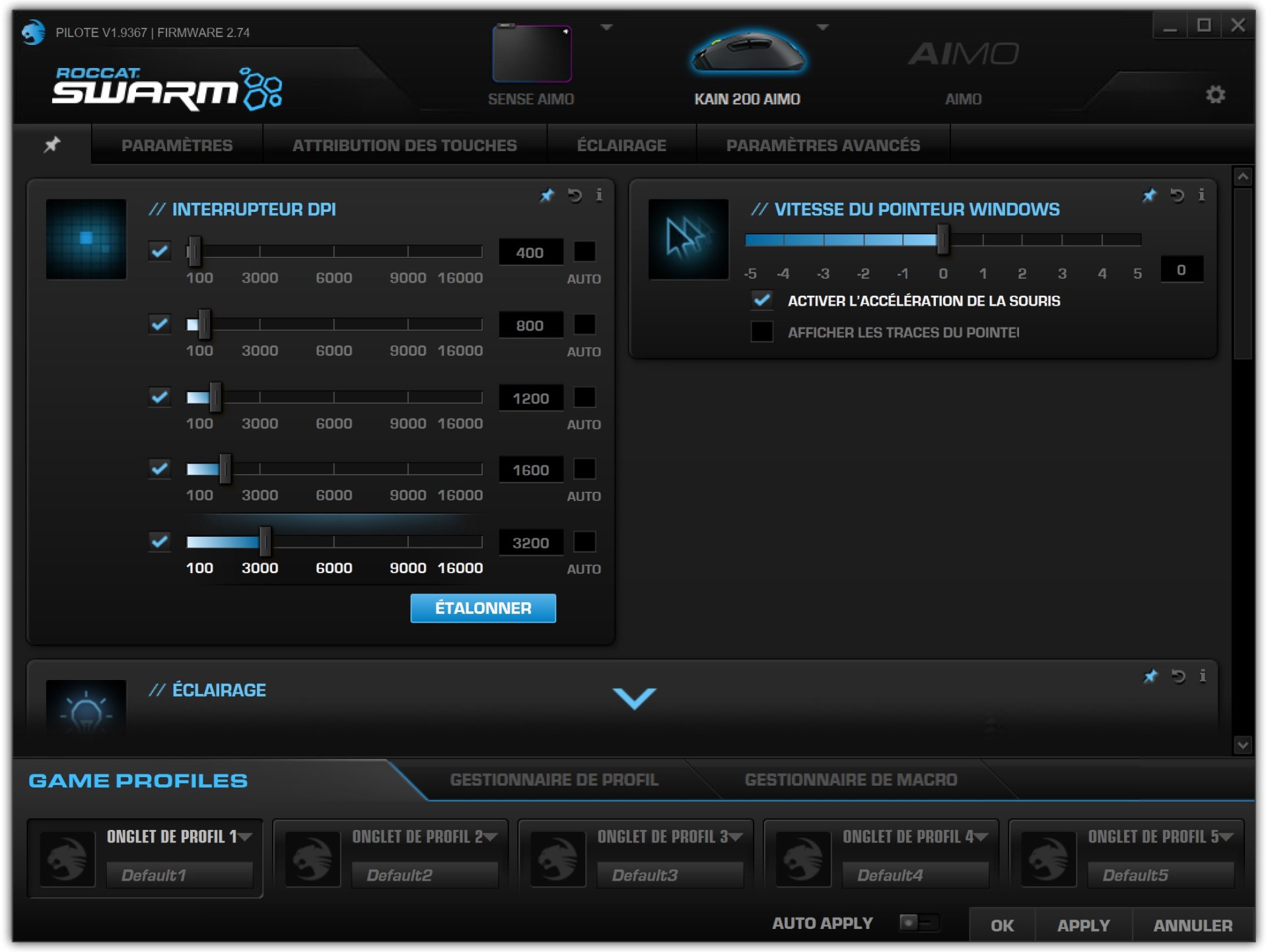
Task: Click the scrollbar down arrow
Action: (x=1243, y=745)
